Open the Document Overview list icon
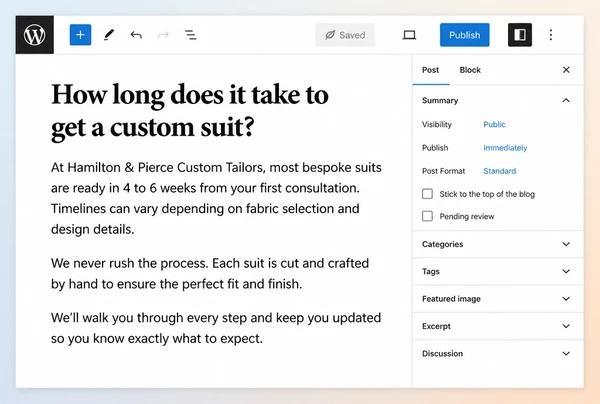This screenshot has height=404, width=600. (191, 35)
